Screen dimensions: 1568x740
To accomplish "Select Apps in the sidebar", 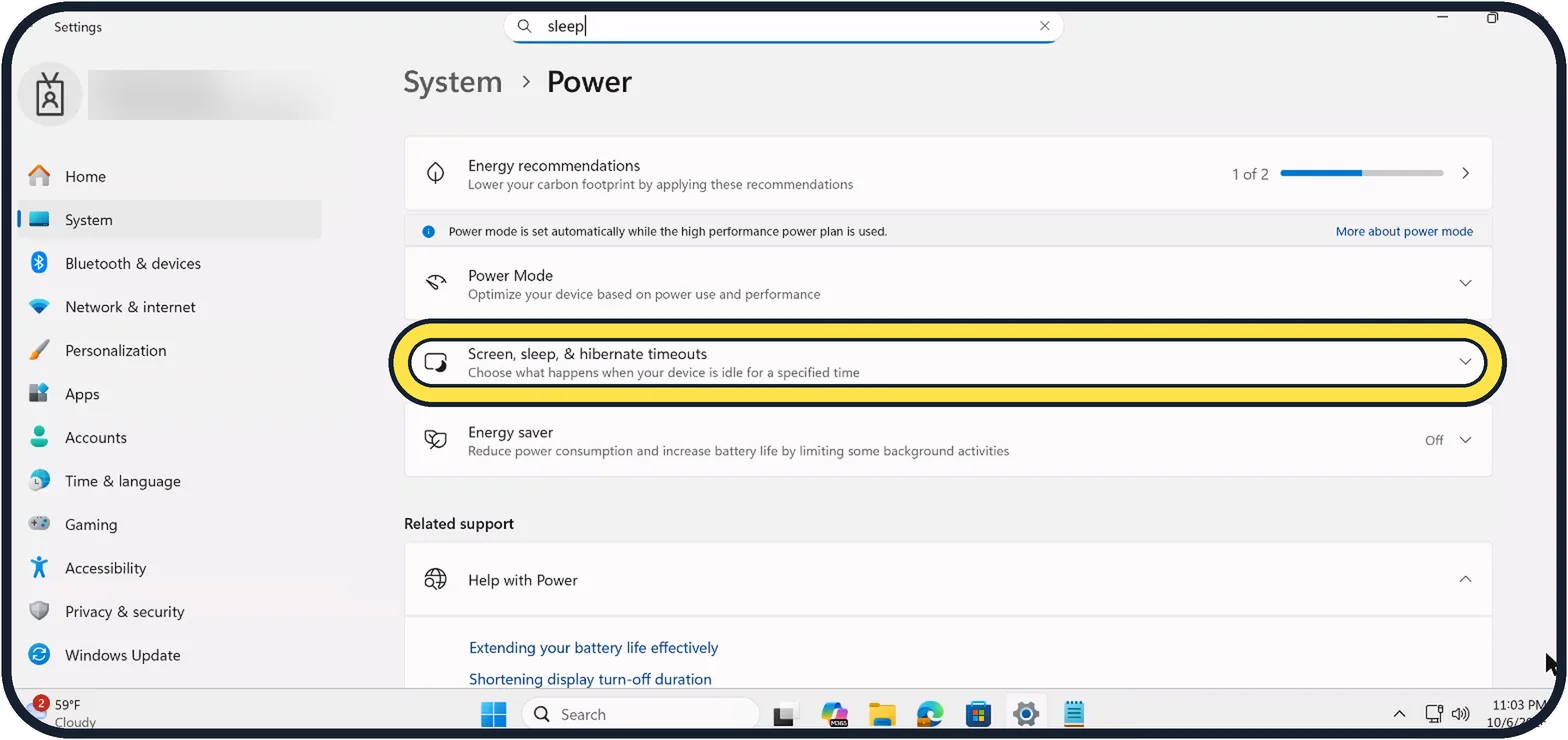I will pyautogui.click(x=170, y=394).
